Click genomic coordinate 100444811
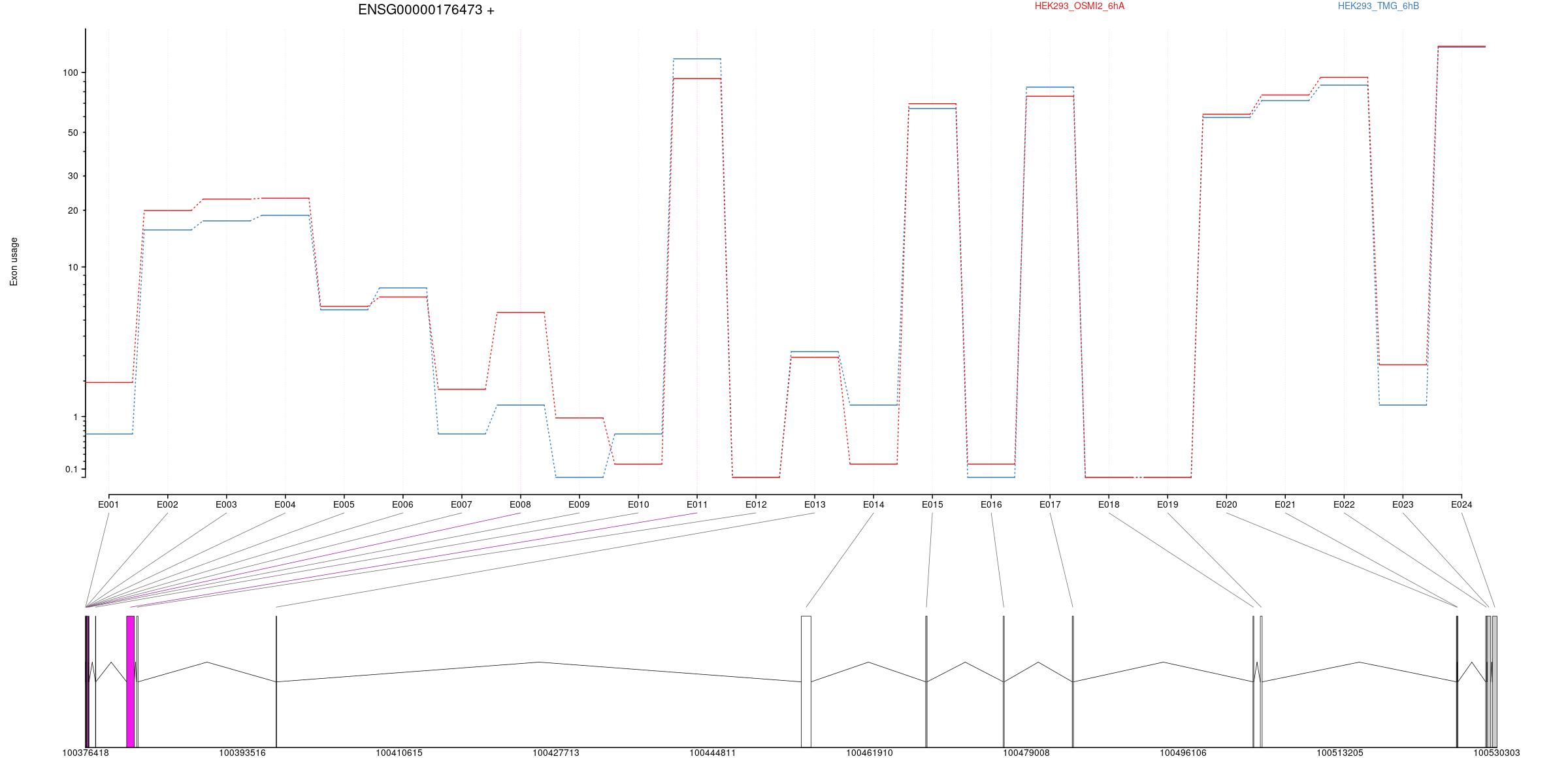Viewport: 1568px width, 784px height. (713, 753)
